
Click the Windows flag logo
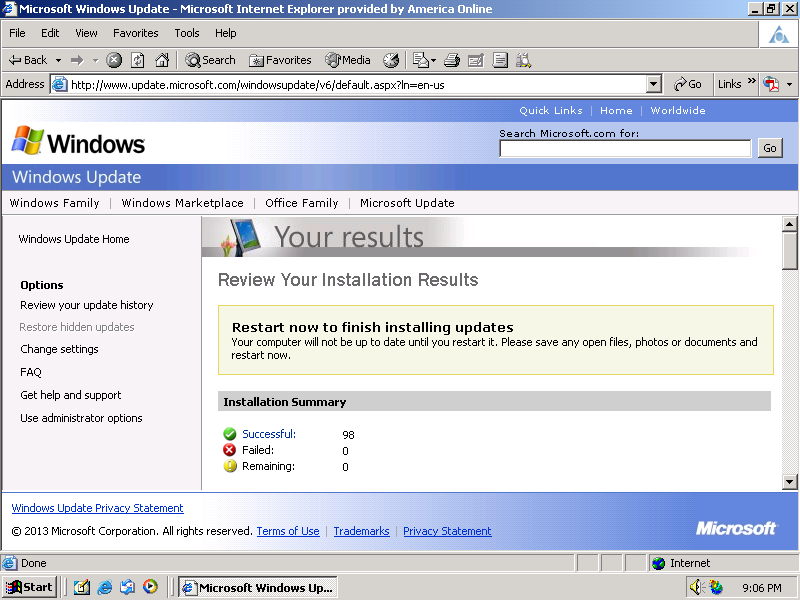[x=28, y=140]
